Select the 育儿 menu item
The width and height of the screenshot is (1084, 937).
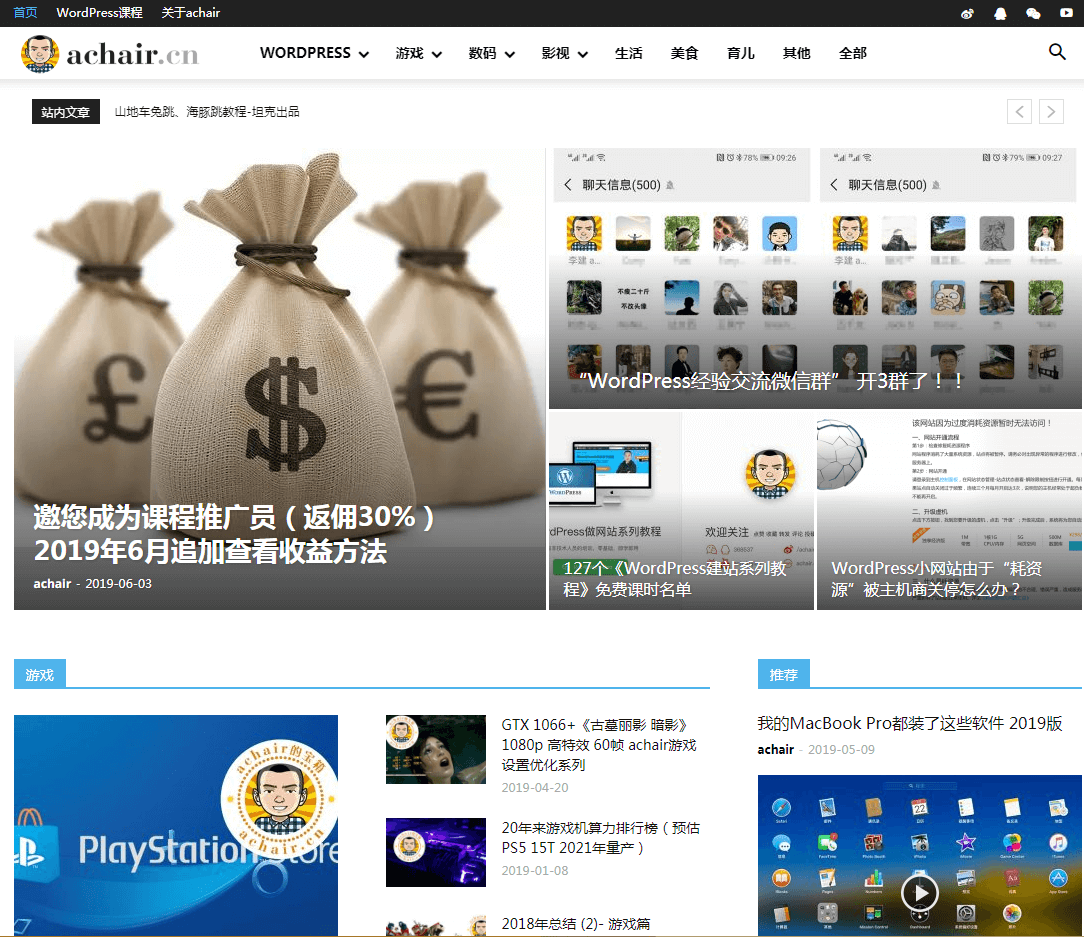(x=741, y=53)
